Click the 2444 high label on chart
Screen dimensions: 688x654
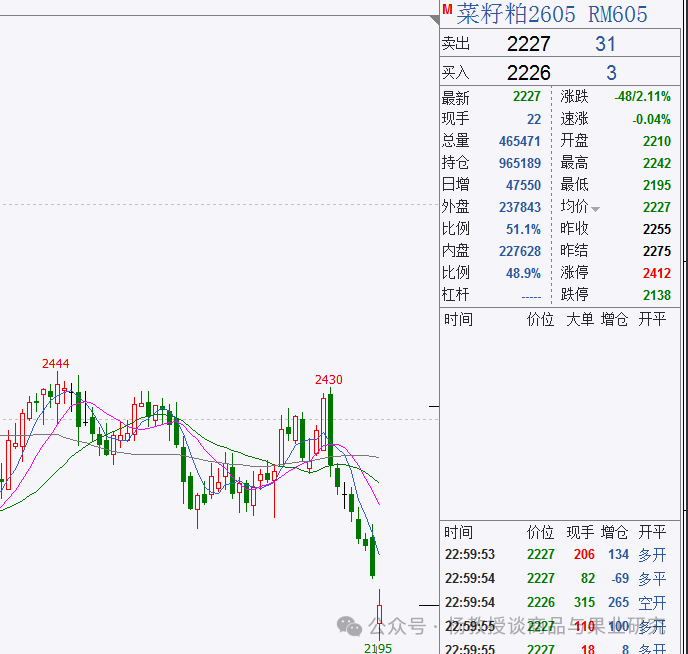point(55,363)
